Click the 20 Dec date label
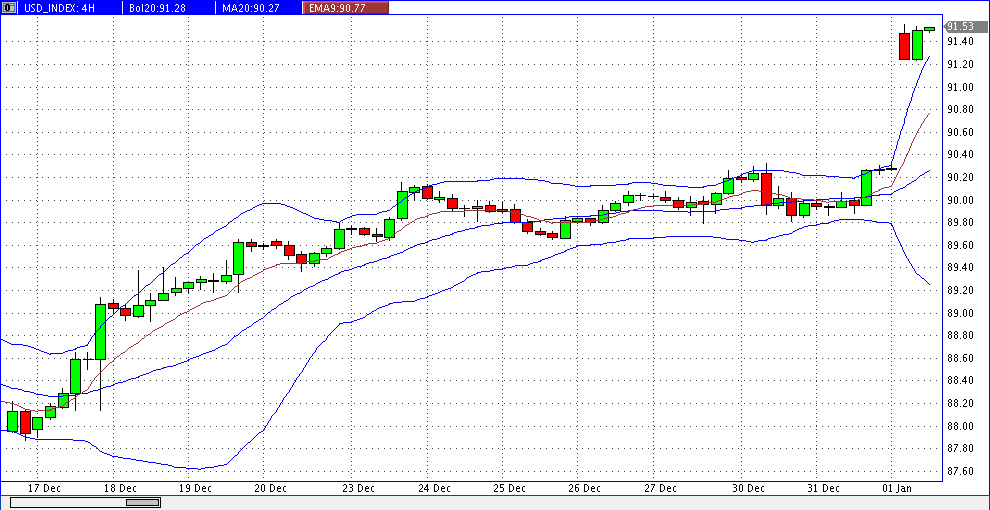The width and height of the screenshot is (990, 510). (x=270, y=488)
